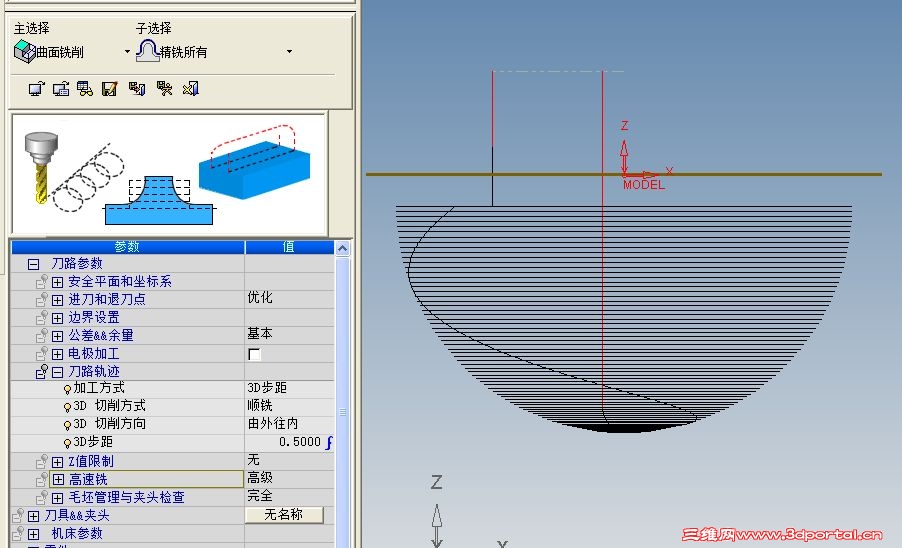The image size is (902, 548).
Task: Click the bulb icon beside 3D 切削方式
Action: click(67, 407)
